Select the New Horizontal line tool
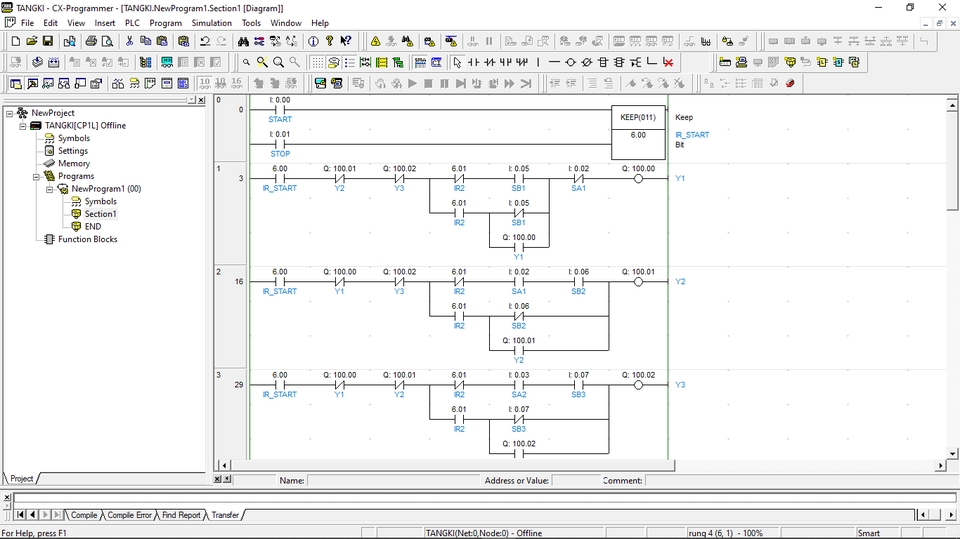Image resolution: width=960 pixels, height=539 pixels. tap(554, 62)
